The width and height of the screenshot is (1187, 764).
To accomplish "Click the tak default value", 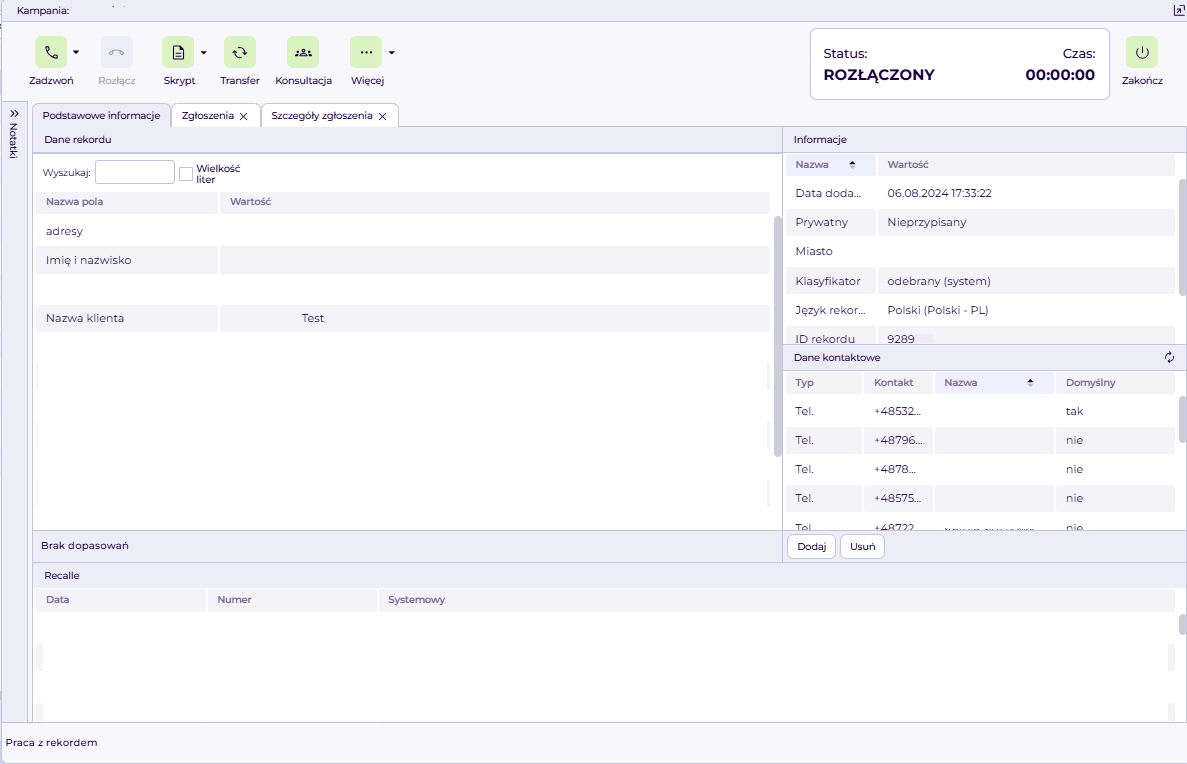I will coord(1074,411).
